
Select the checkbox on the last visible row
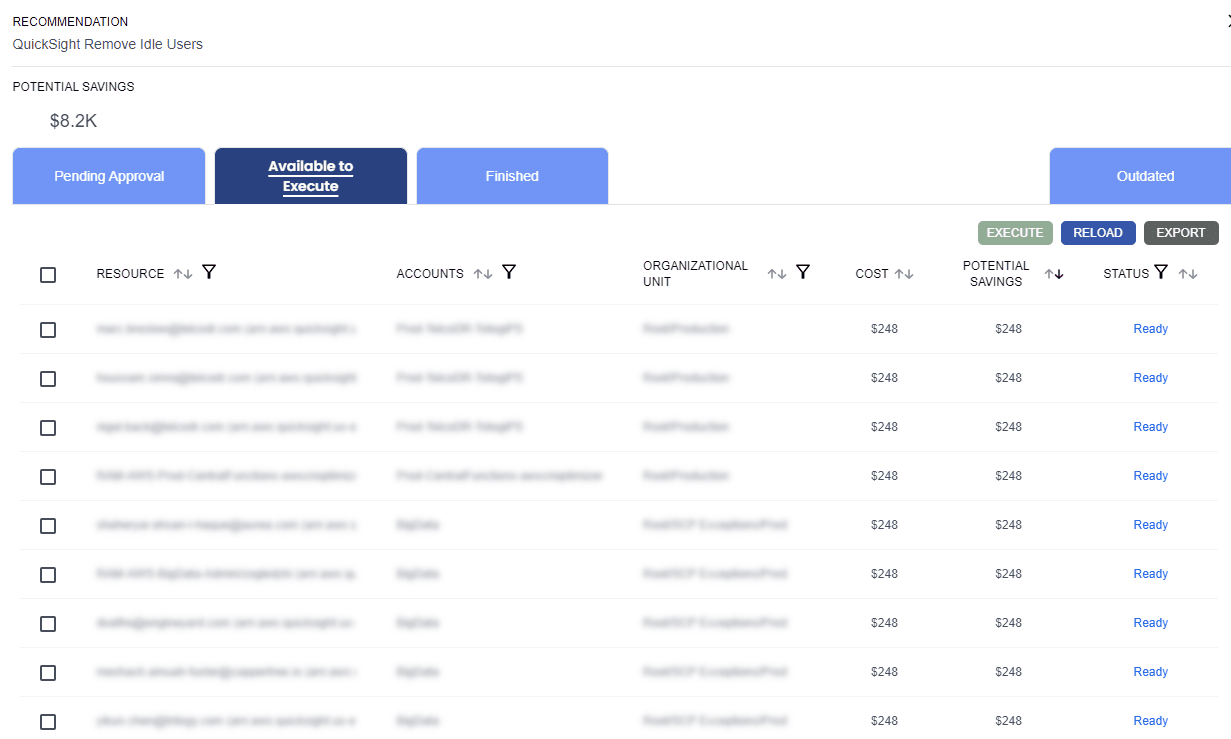[48, 721]
